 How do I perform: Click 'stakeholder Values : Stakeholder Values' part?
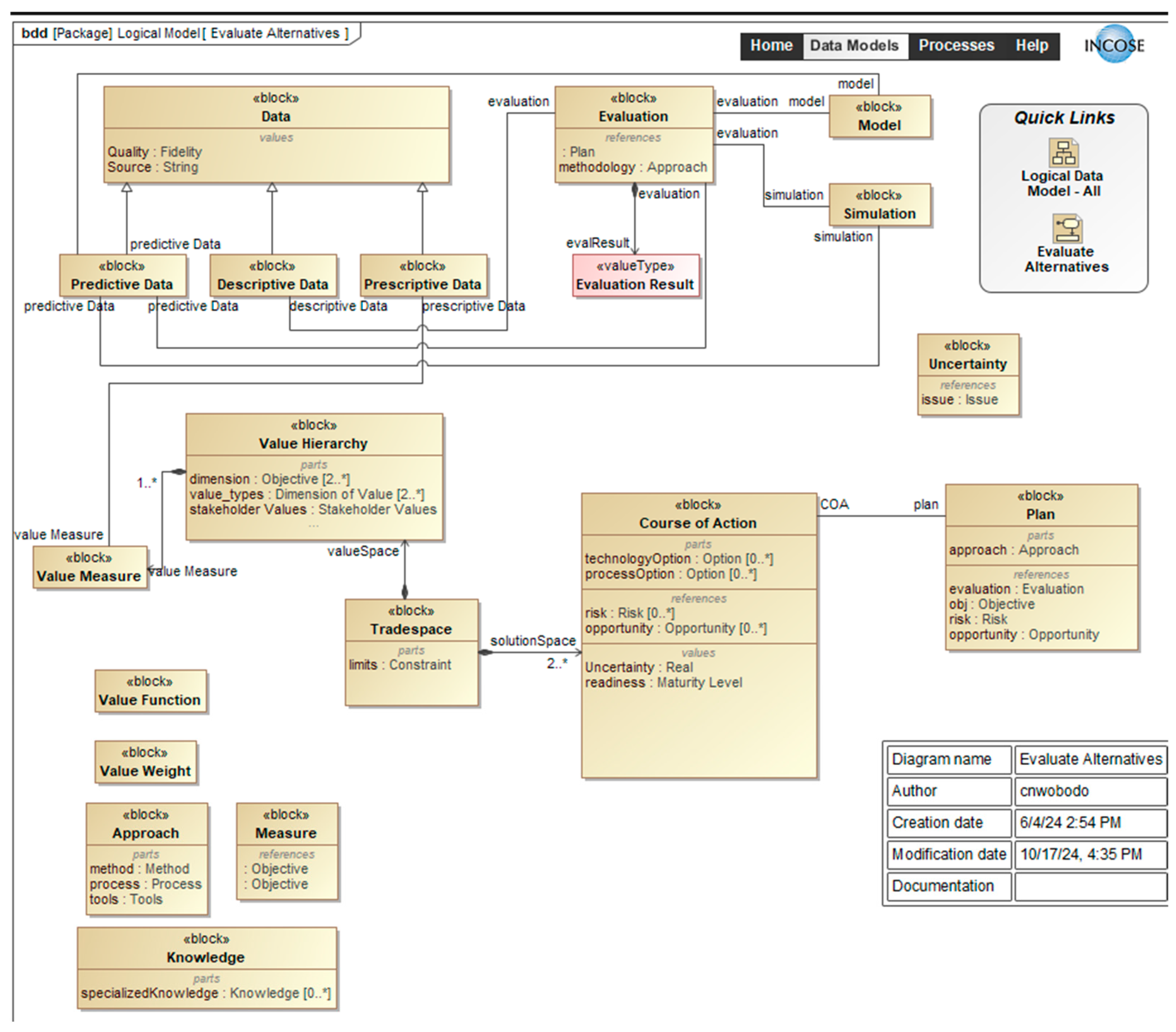coord(313,509)
